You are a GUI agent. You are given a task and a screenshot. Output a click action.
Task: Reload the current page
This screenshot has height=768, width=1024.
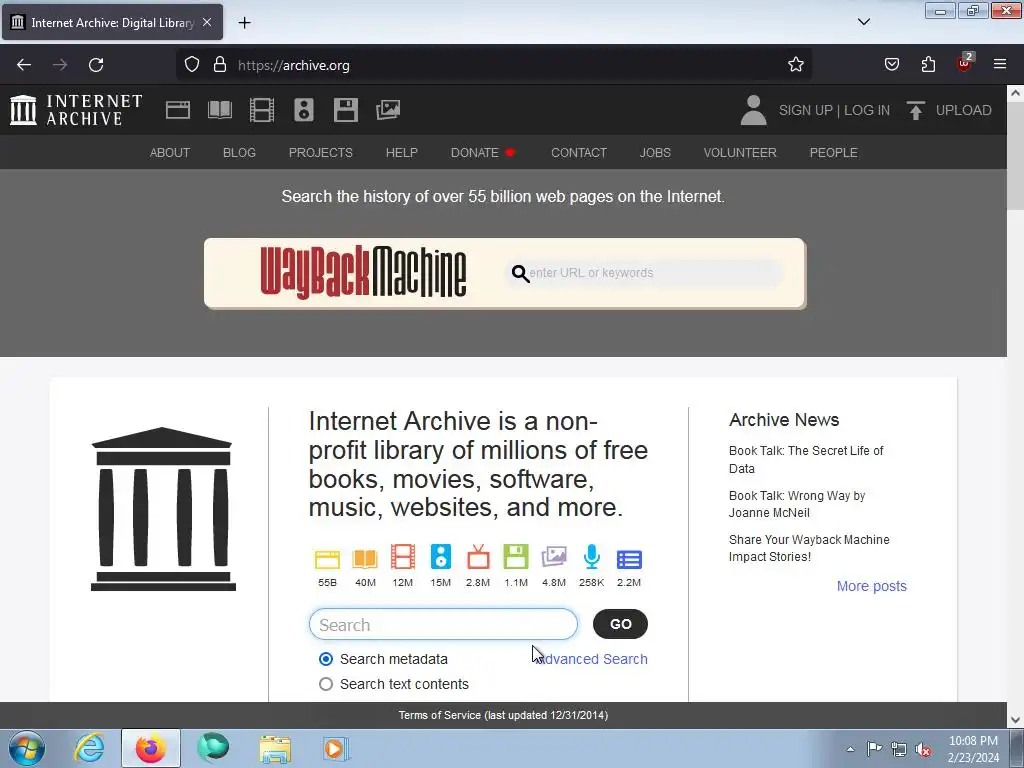coord(96,65)
